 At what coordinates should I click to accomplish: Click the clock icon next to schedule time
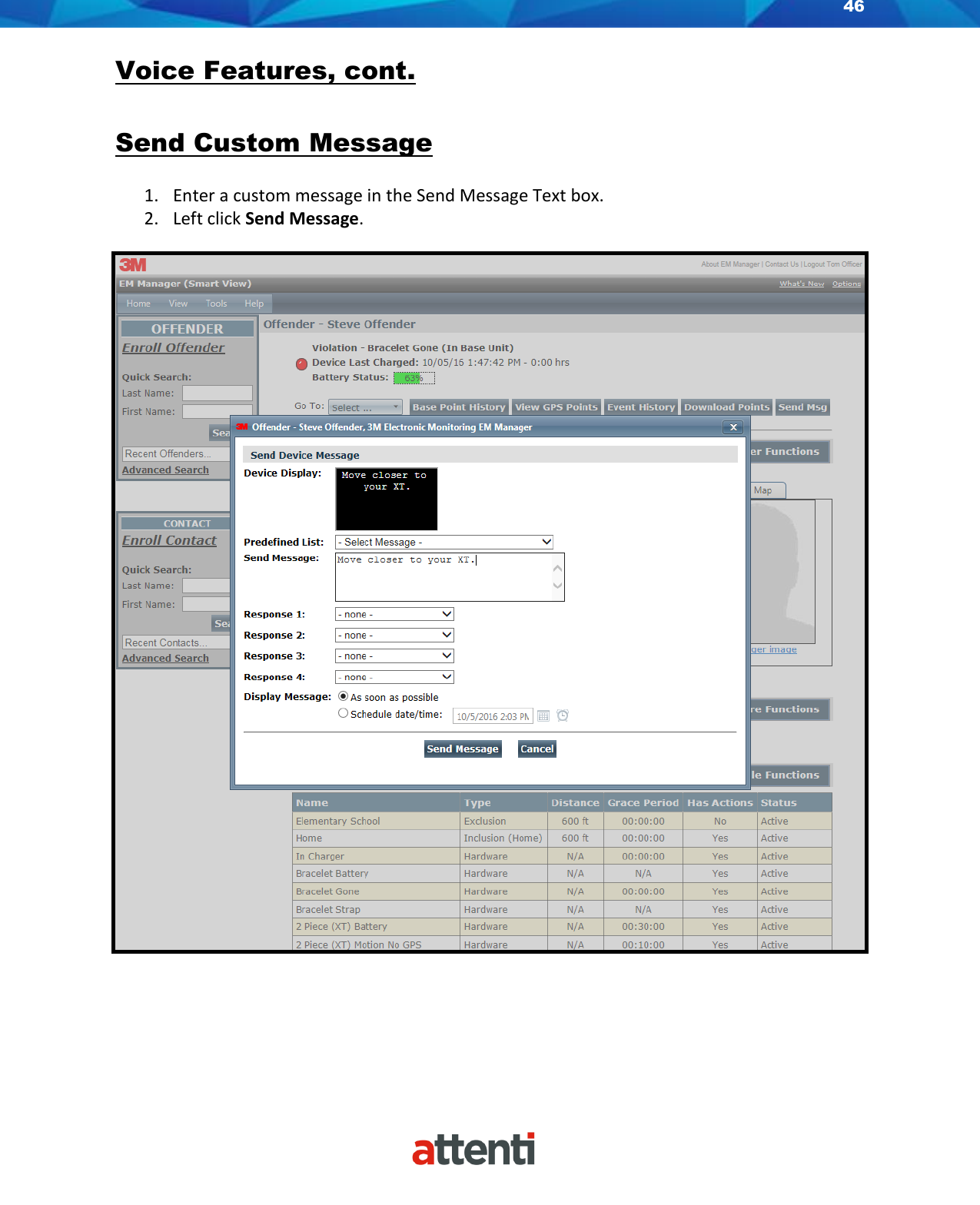(563, 715)
